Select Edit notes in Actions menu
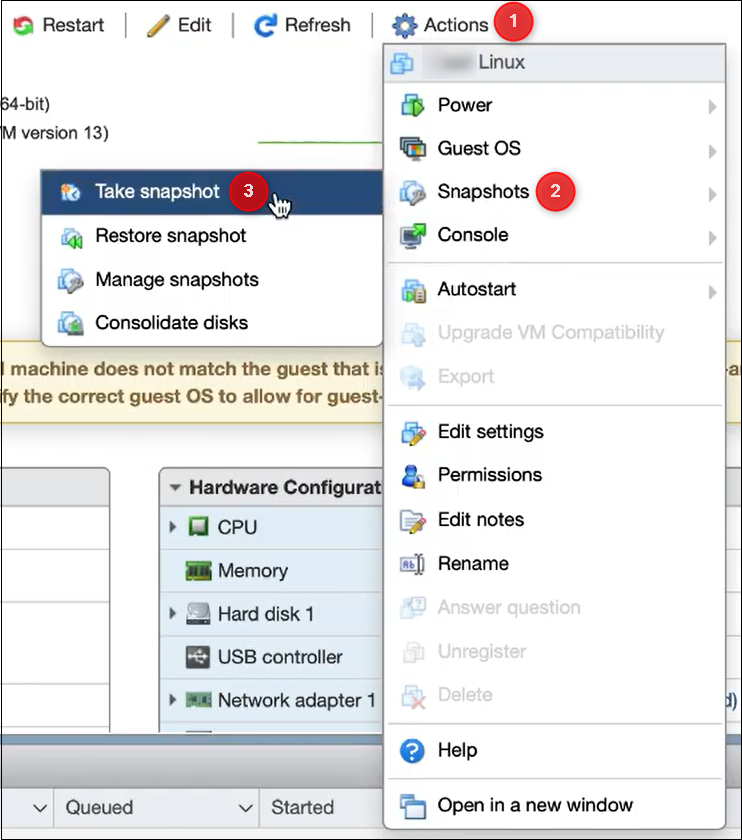The image size is (742, 840). coord(554,520)
